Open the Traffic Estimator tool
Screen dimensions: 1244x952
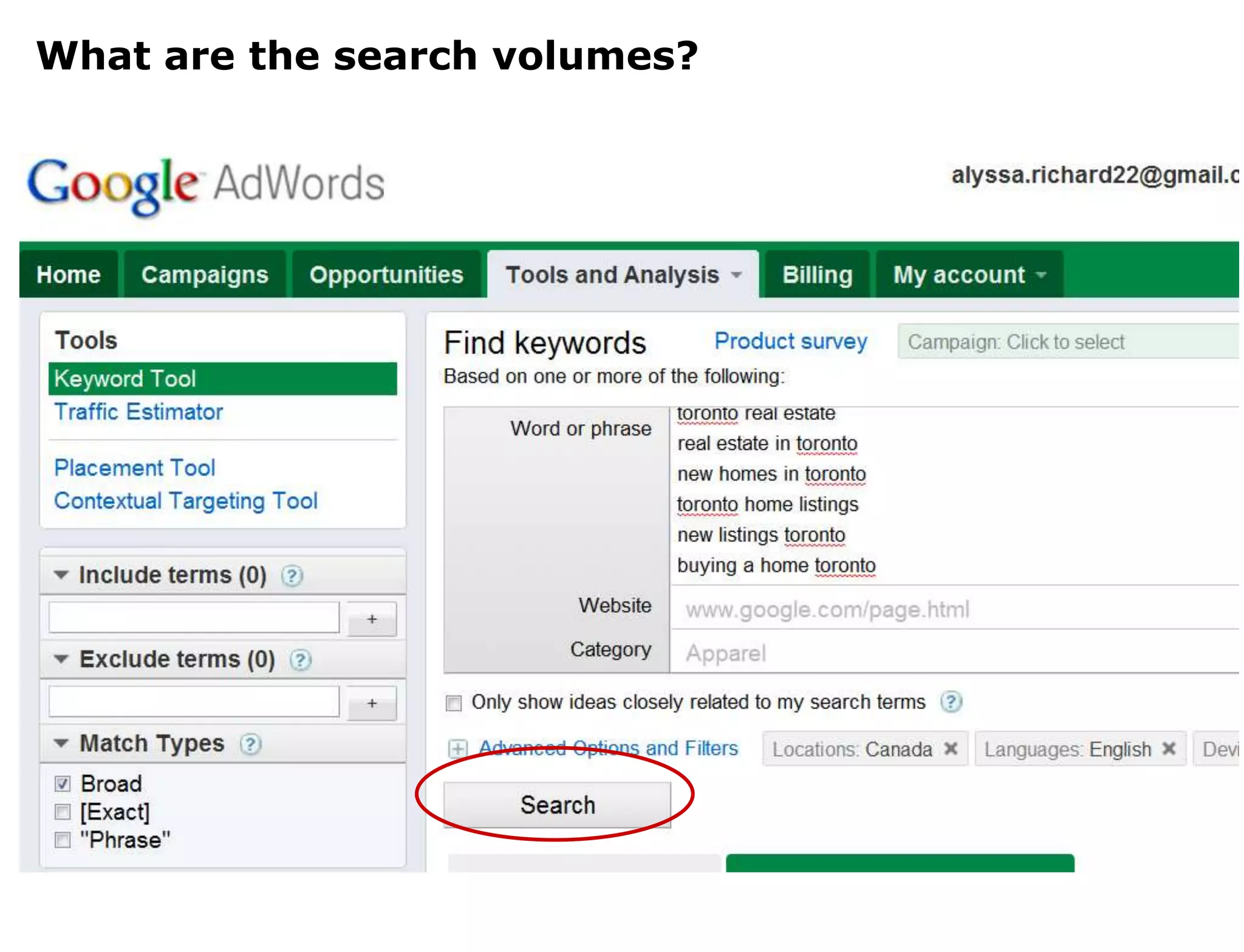(x=138, y=412)
